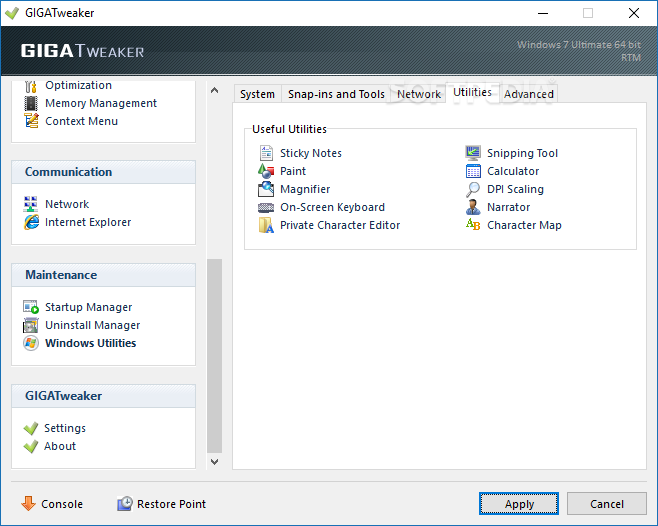658x526 pixels.
Task: Launch Magnifier utility link
Action: tap(305, 189)
